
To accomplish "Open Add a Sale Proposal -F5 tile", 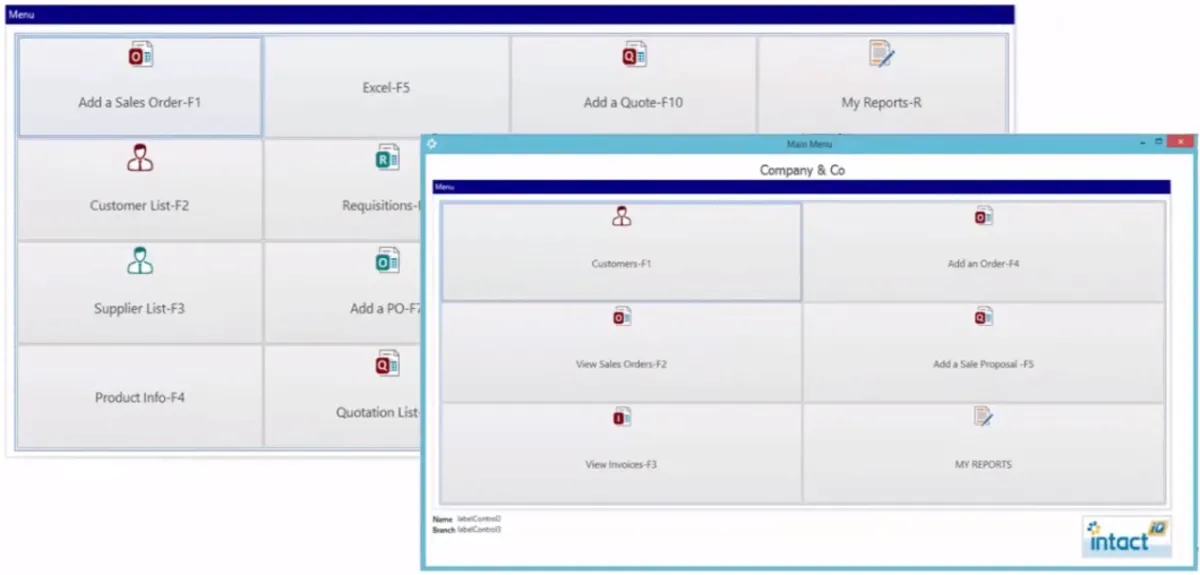I will [984, 352].
